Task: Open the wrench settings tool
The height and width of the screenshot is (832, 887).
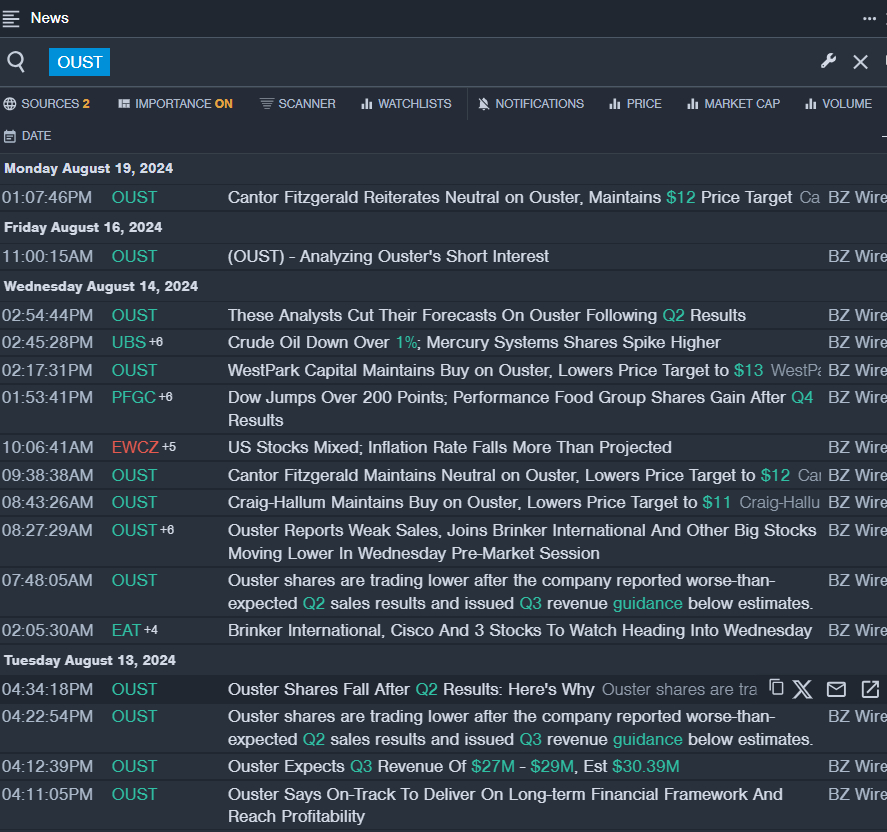Action: (828, 62)
